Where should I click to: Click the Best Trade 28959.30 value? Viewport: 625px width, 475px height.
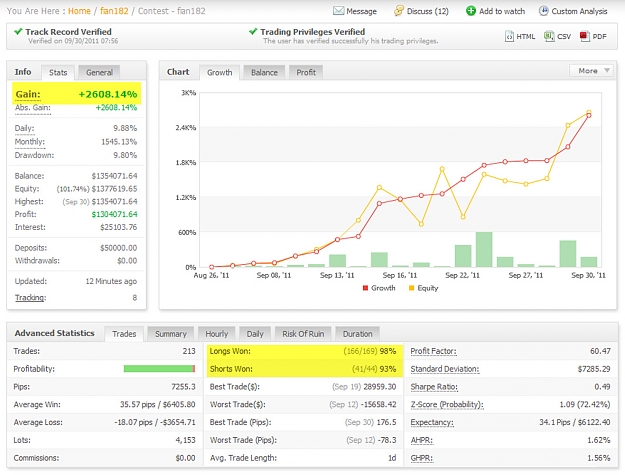380,387
